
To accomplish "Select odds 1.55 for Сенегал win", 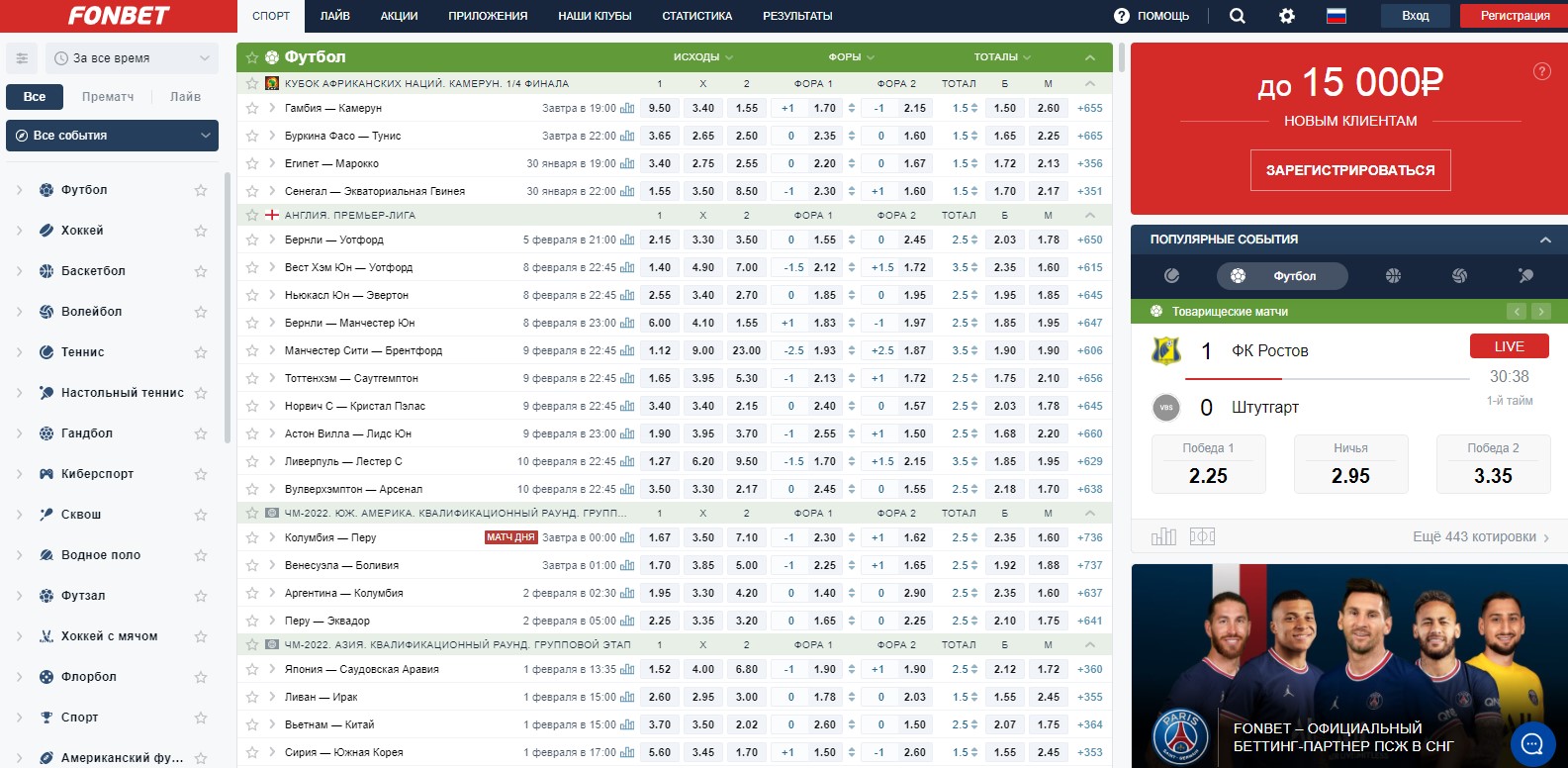I will pyautogui.click(x=660, y=191).
